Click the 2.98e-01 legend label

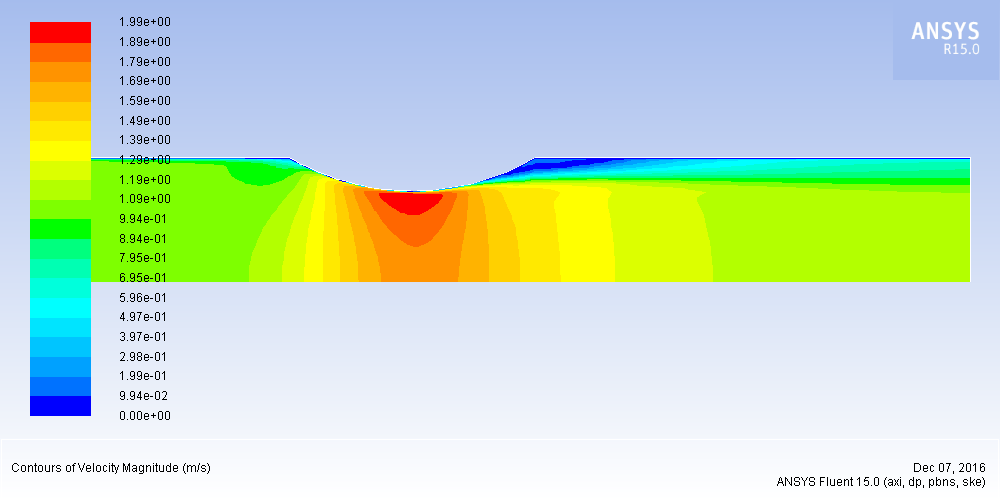coord(145,356)
